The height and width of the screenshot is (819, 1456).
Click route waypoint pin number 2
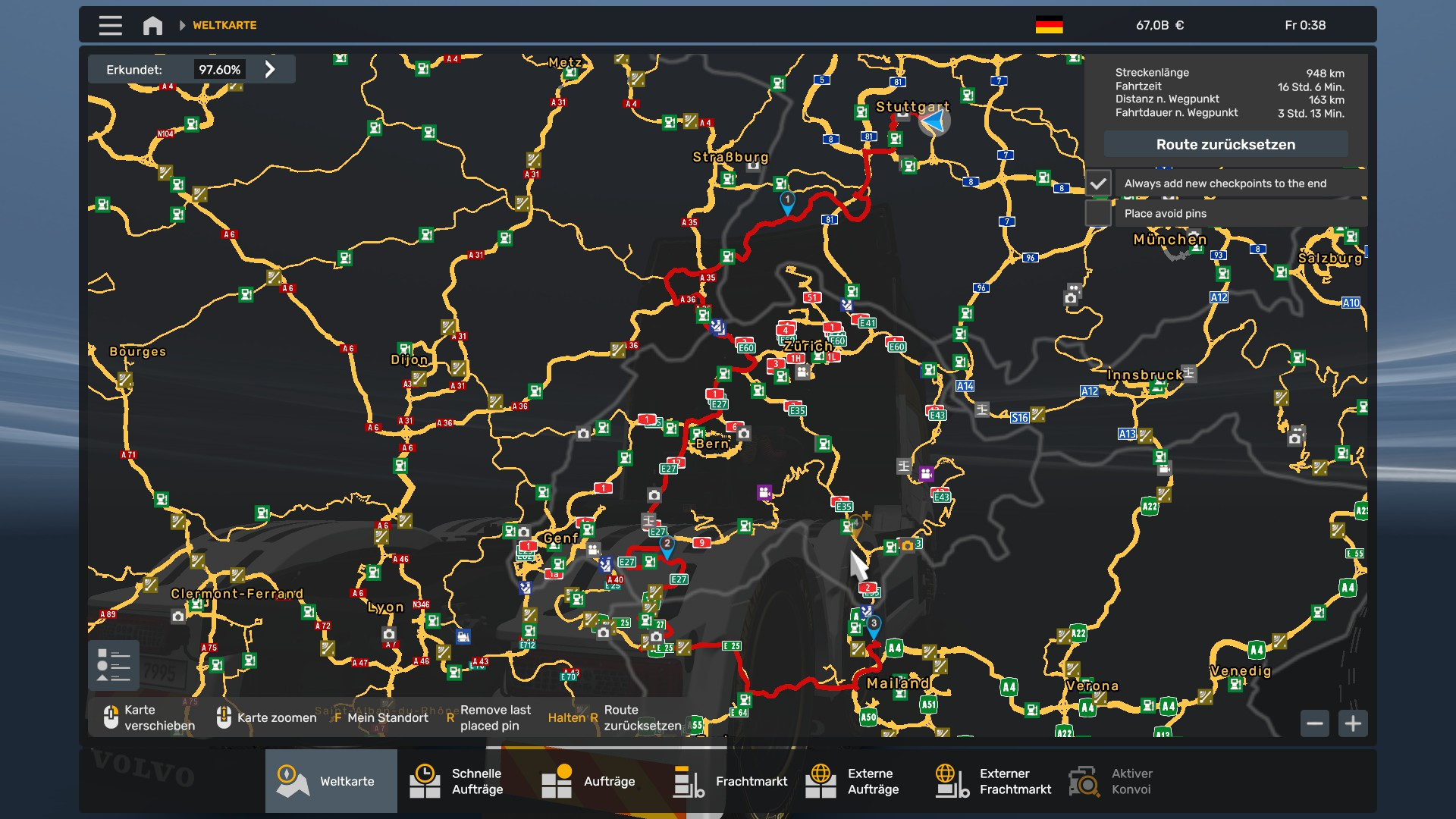(667, 546)
